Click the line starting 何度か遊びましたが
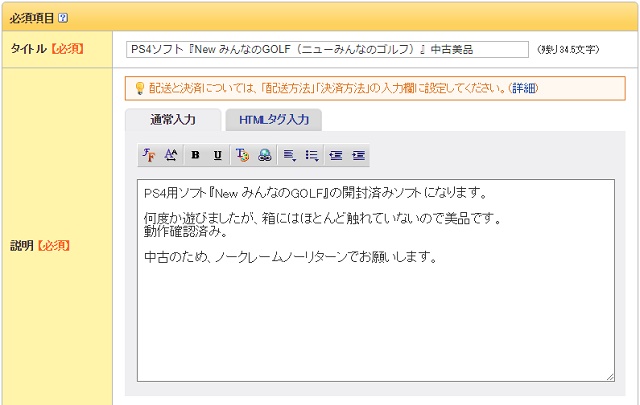Viewport: 640px width, 405px height. click(322, 218)
